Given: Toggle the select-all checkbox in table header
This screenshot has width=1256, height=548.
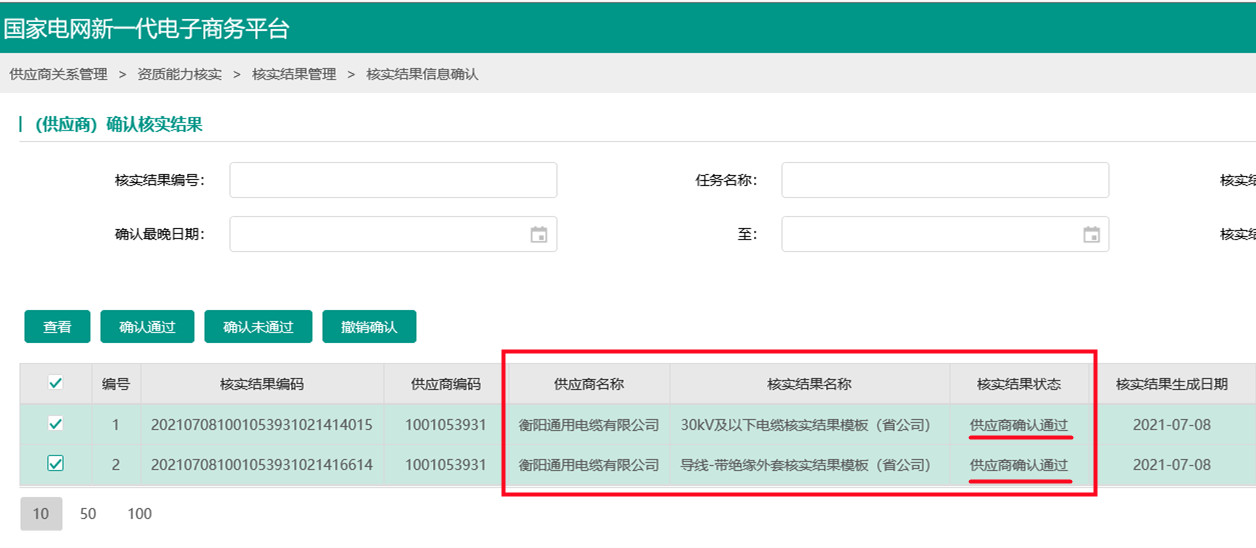Looking at the screenshot, I should click(x=56, y=383).
